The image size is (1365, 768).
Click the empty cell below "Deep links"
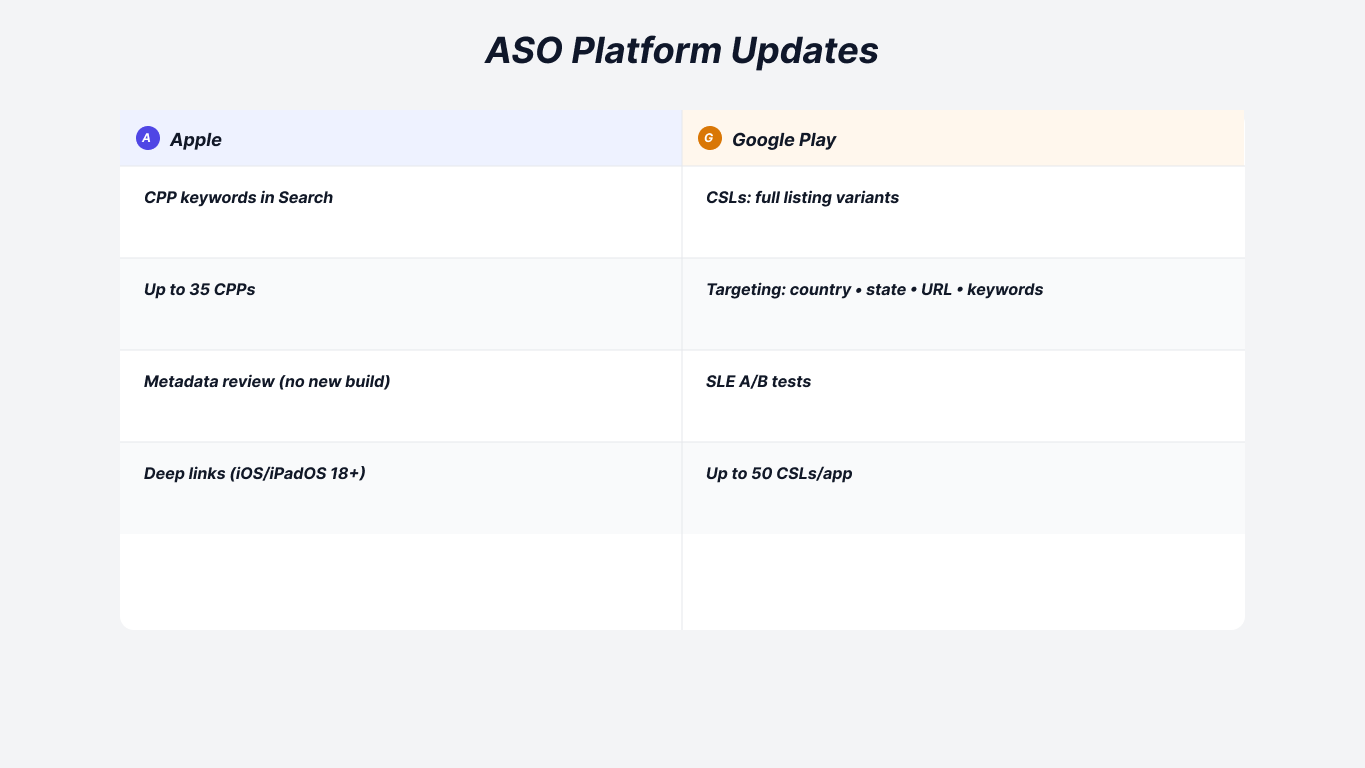(400, 581)
